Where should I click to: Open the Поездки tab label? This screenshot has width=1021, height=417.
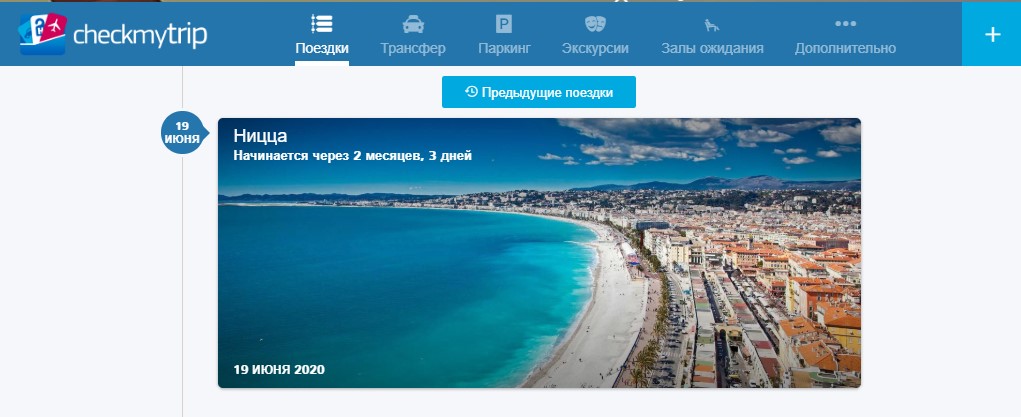[x=322, y=48]
